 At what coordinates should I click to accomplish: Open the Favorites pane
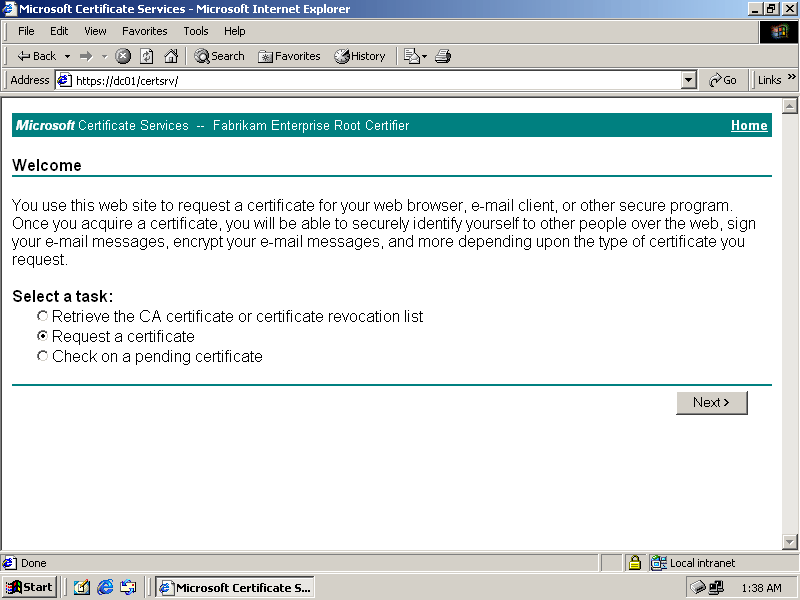pos(289,56)
